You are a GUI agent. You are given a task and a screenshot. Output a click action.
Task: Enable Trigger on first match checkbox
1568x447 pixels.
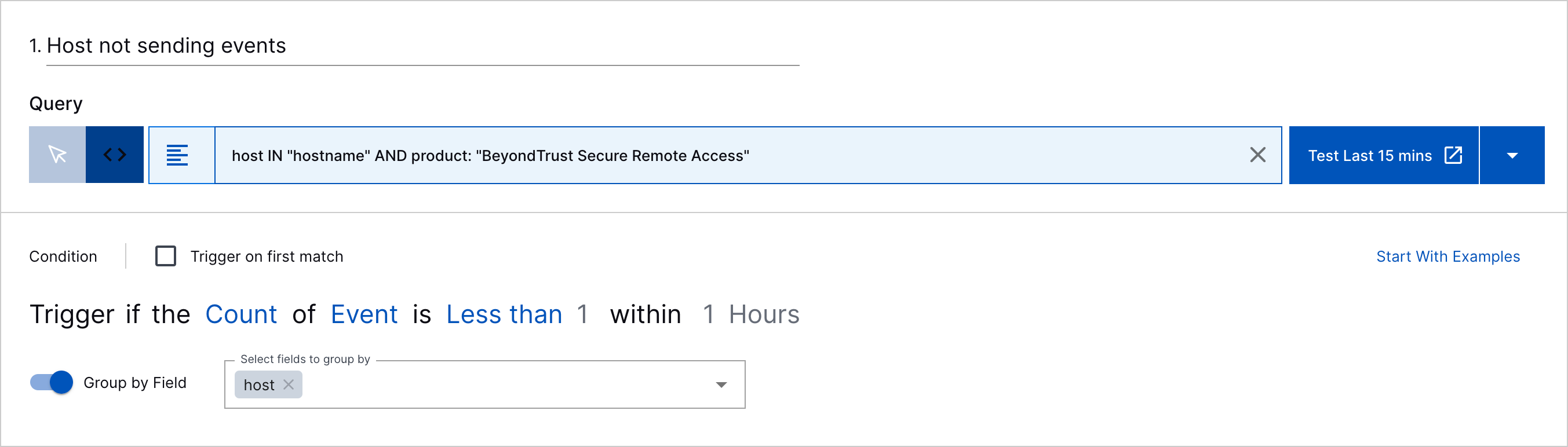coord(166,256)
